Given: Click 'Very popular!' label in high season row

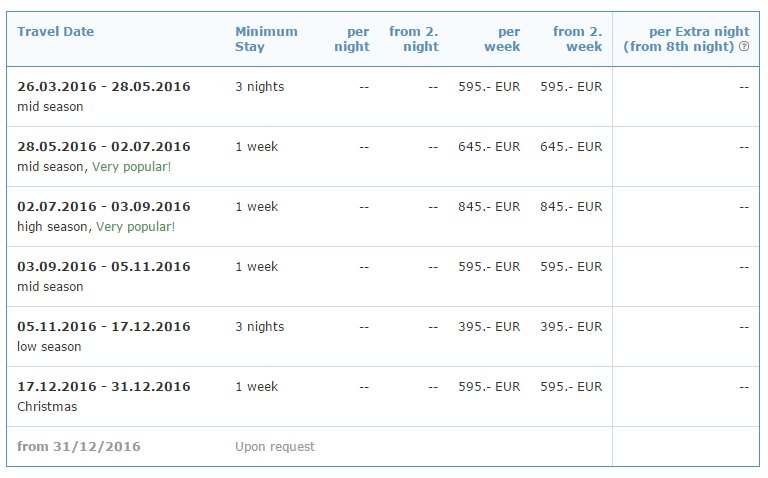Looking at the screenshot, I should click(x=135, y=227).
